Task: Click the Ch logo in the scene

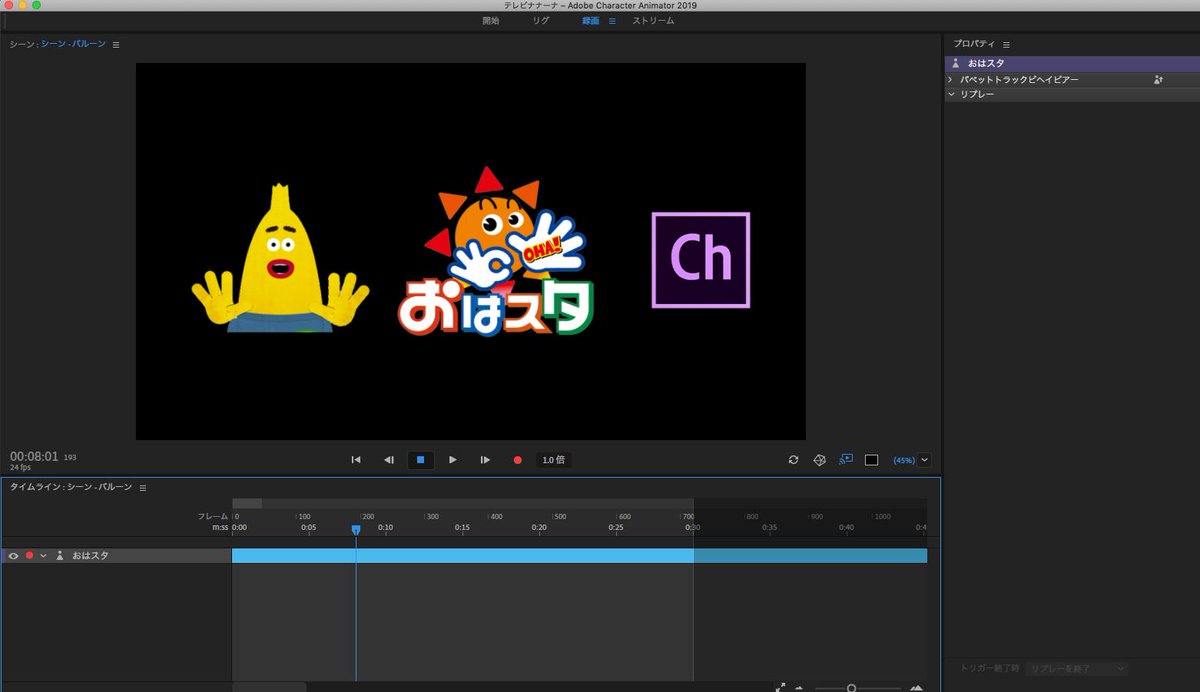Action: tap(700, 260)
